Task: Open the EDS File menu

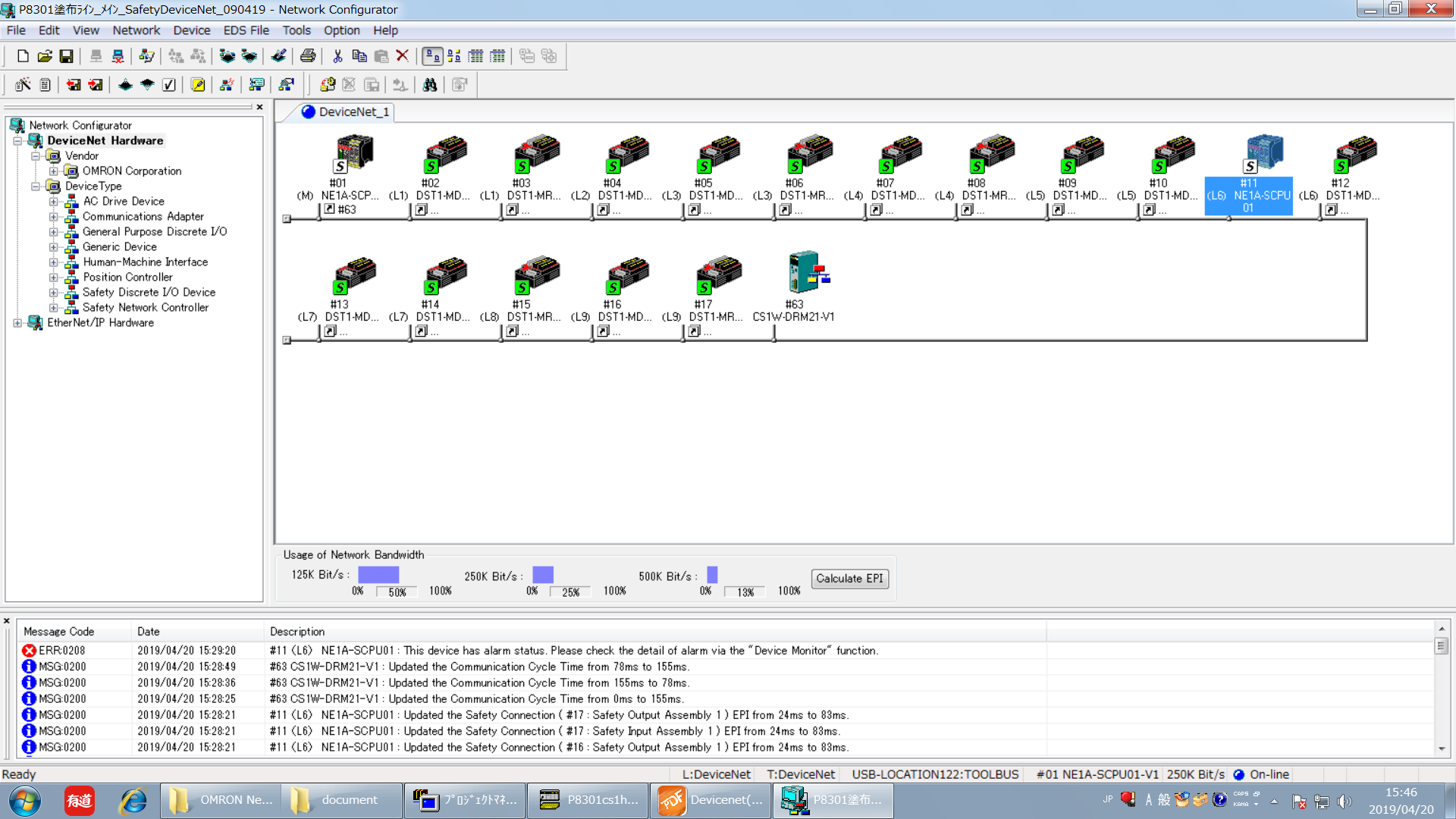Action: click(x=246, y=30)
